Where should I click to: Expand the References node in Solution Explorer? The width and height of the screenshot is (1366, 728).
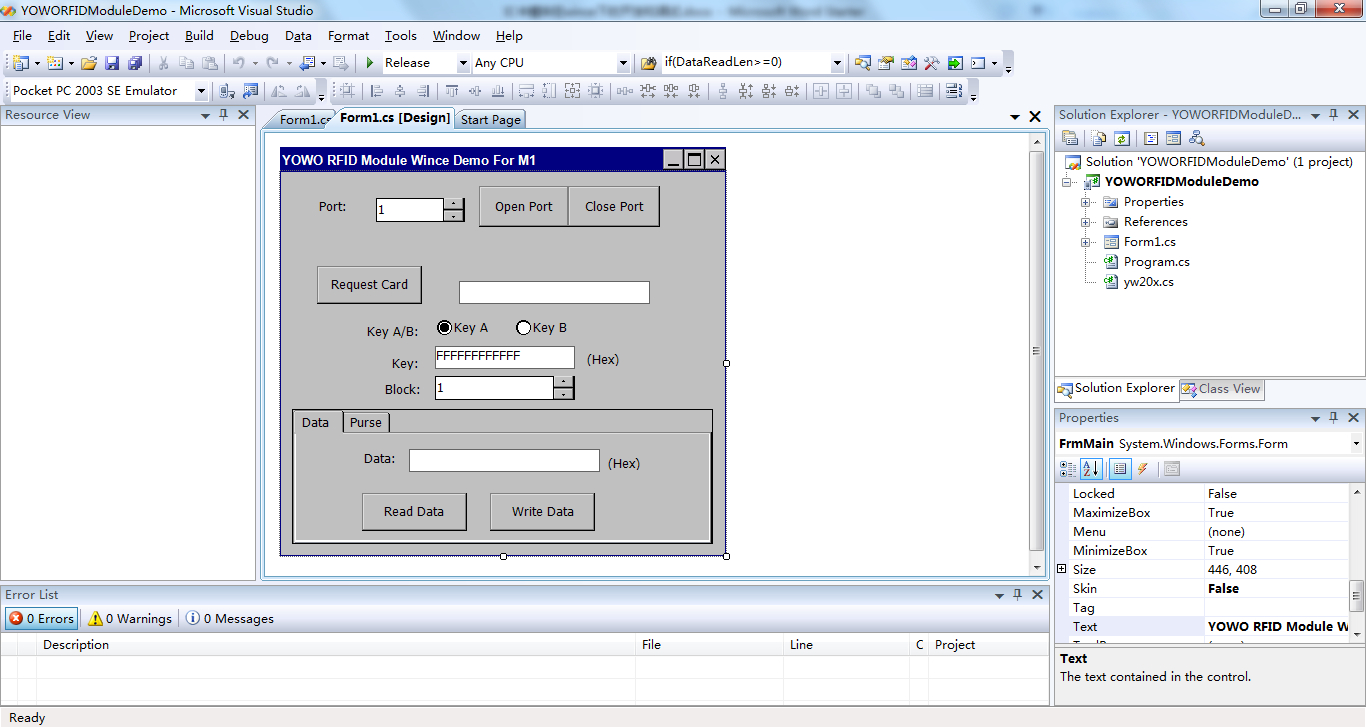pyautogui.click(x=1086, y=222)
